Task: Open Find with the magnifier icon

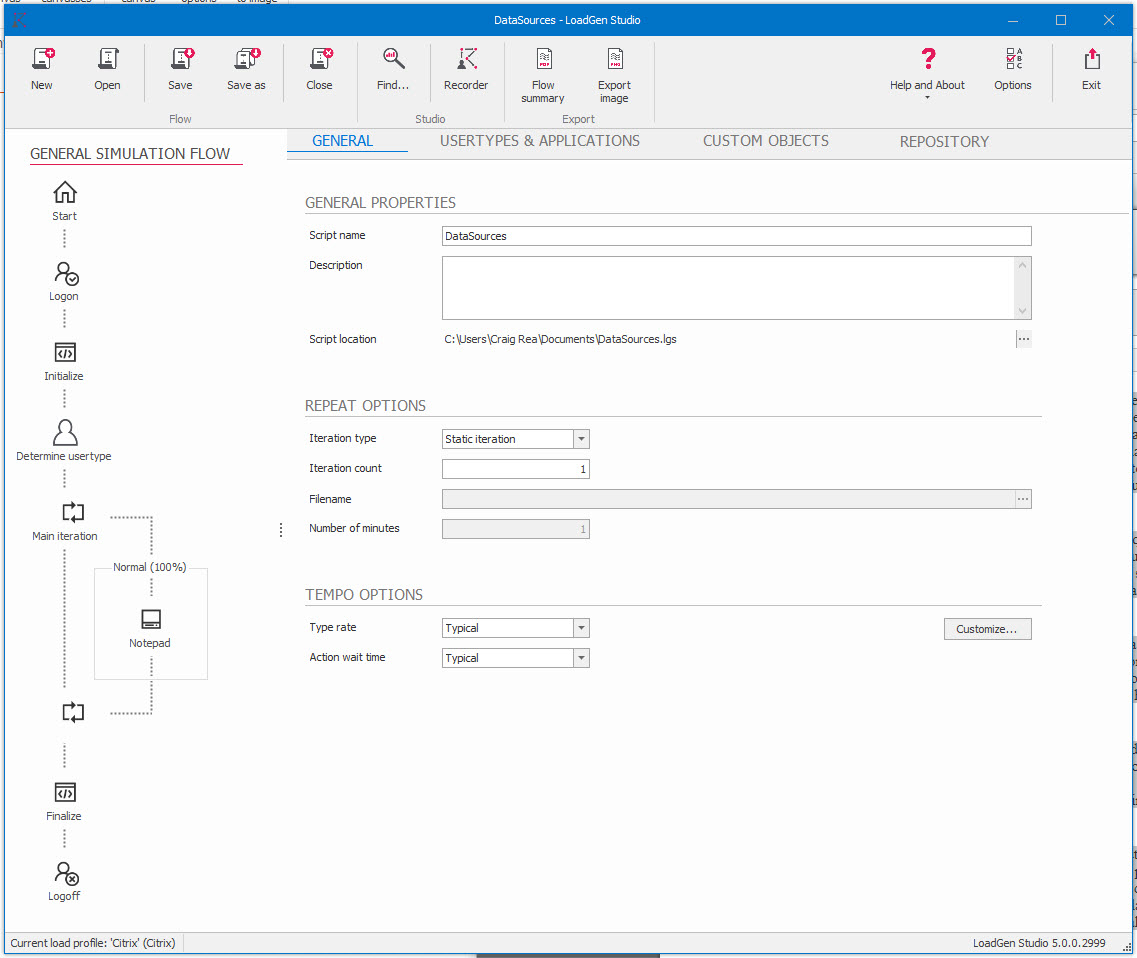Action: tap(393, 70)
